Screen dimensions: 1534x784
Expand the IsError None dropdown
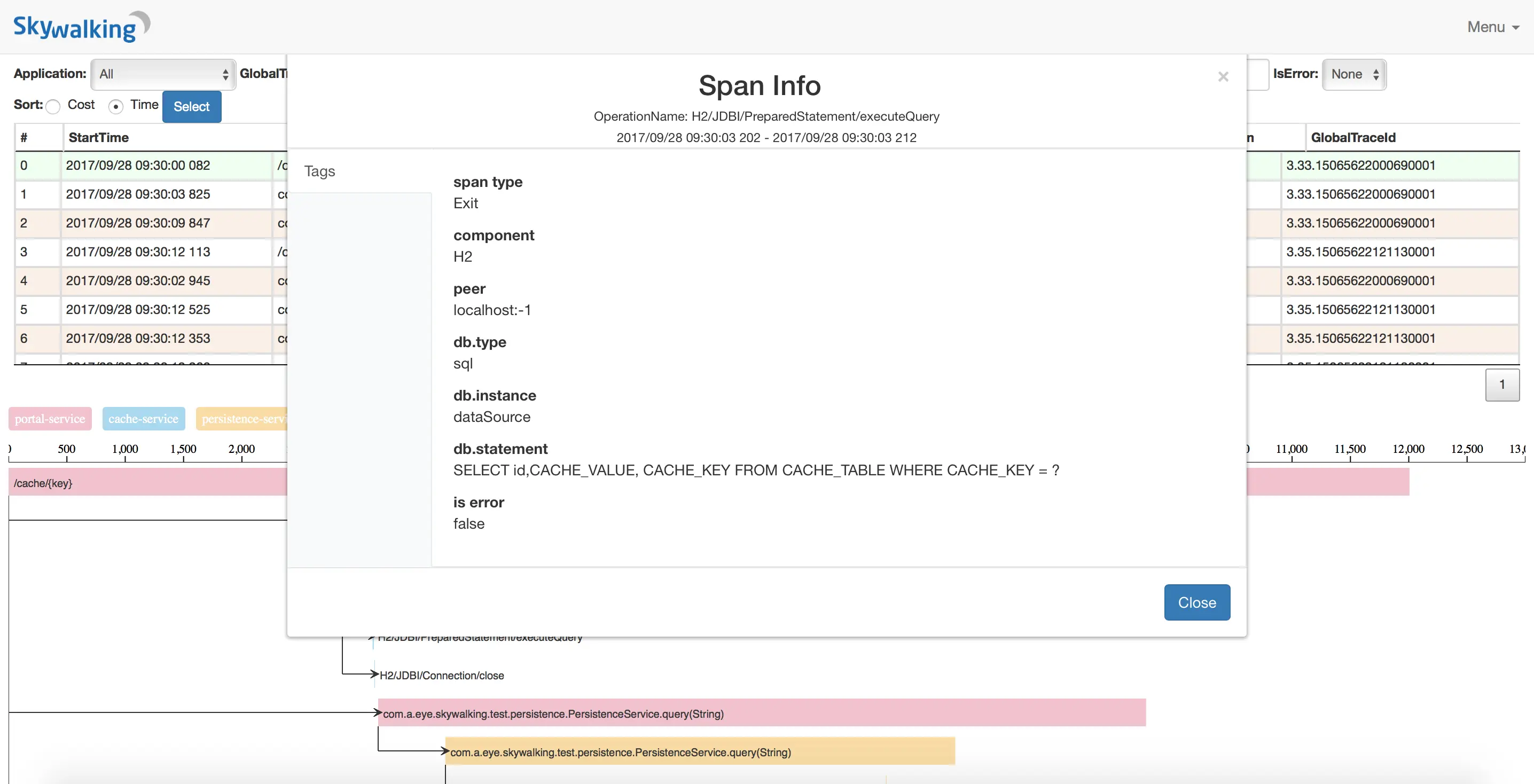click(x=1353, y=74)
